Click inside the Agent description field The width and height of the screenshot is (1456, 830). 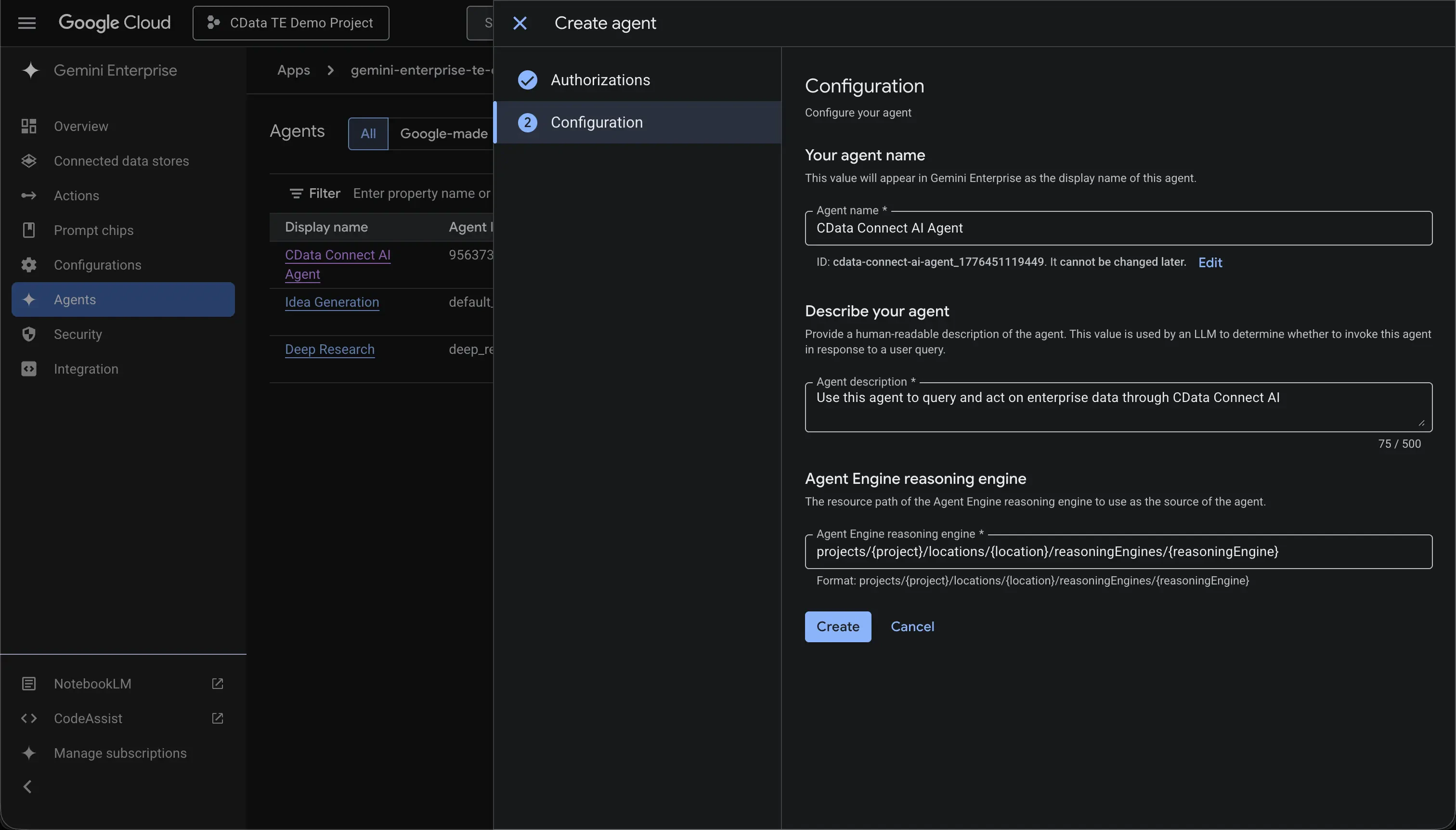point(1118,405)
